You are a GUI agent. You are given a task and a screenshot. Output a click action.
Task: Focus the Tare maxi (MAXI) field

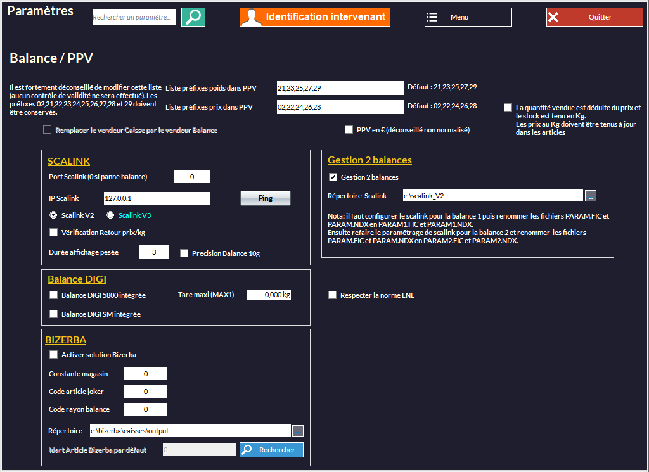pyautogui.click(x=268, y=295)
